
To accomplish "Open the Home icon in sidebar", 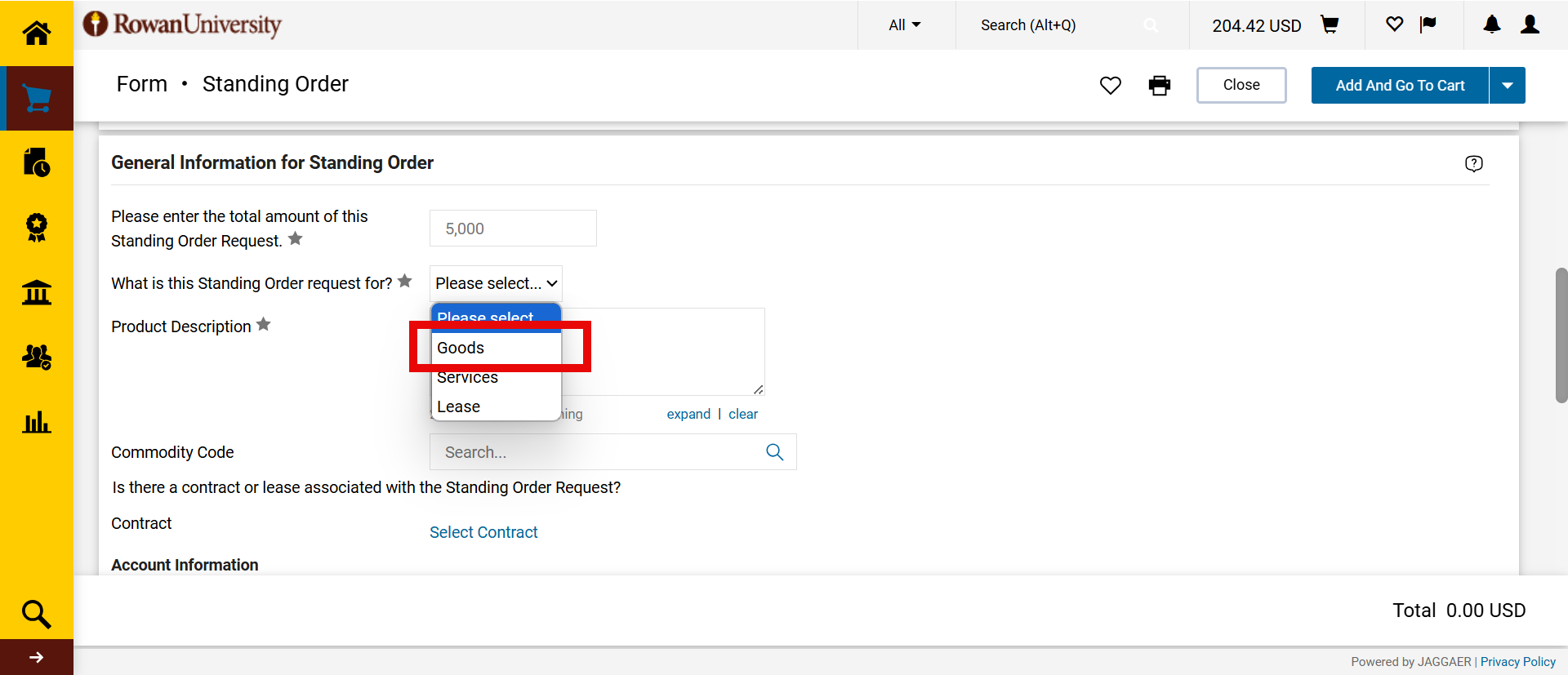I will pos(36,33).
